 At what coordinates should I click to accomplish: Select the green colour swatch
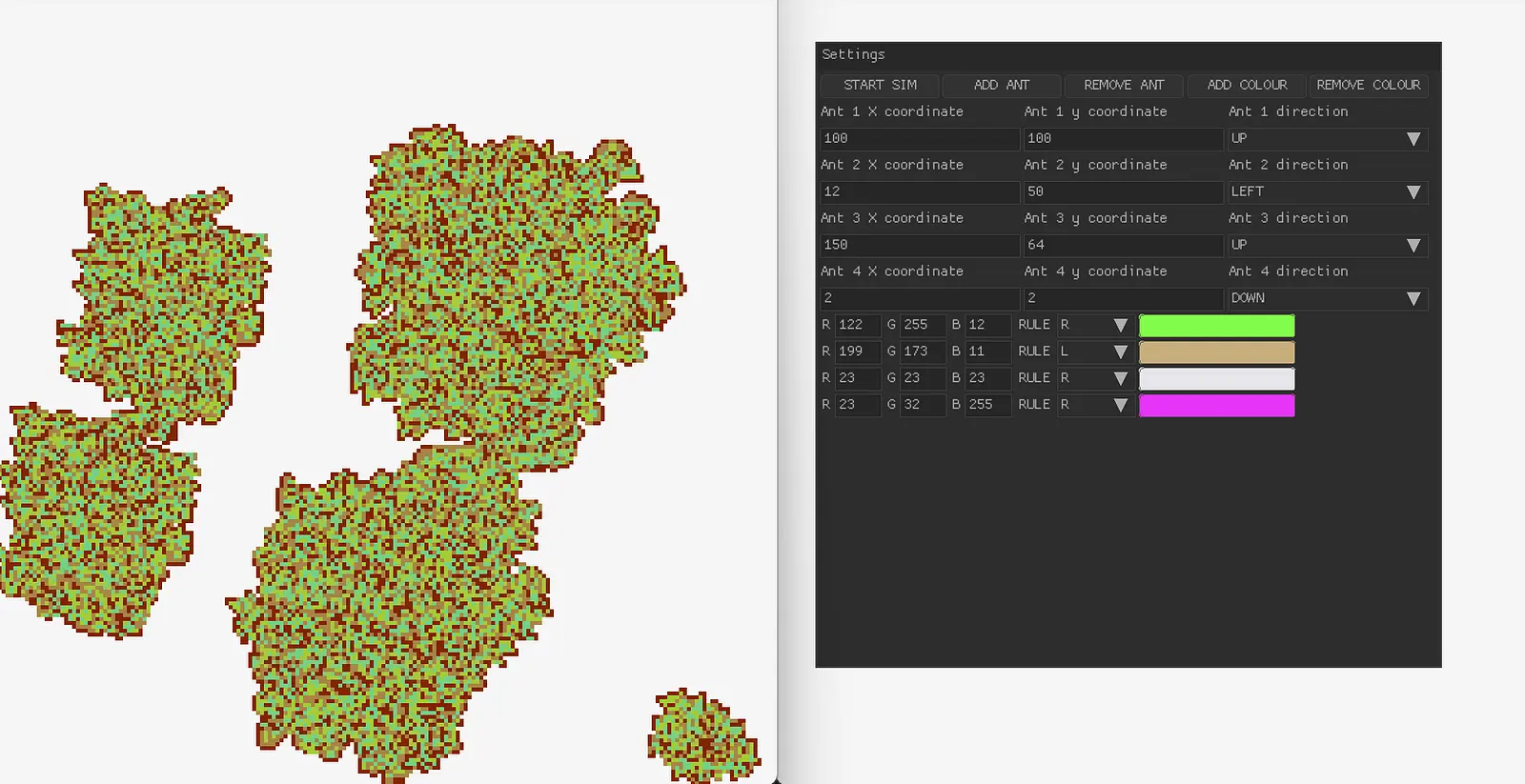coord(1216,326)
